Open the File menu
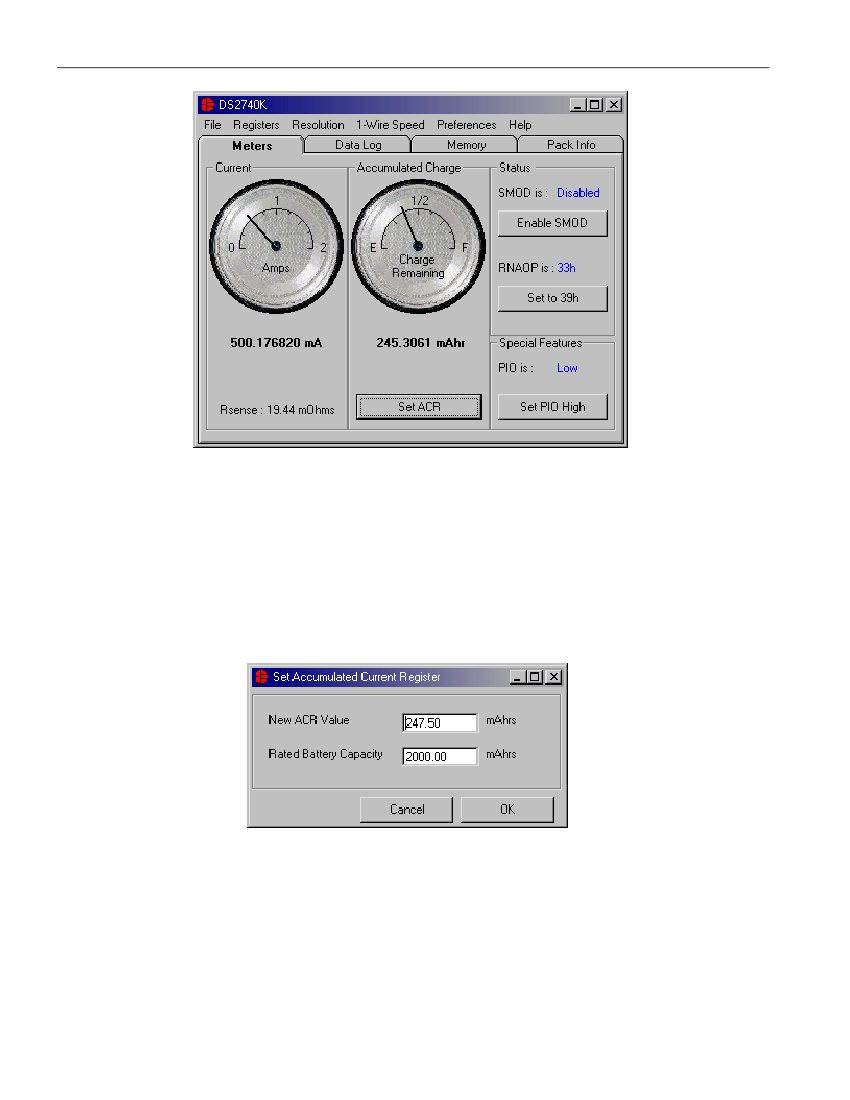 (212, 125)
